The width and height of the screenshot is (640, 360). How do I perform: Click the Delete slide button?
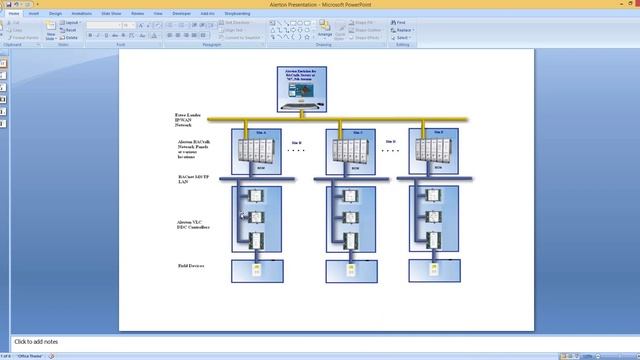pos(69,38)
